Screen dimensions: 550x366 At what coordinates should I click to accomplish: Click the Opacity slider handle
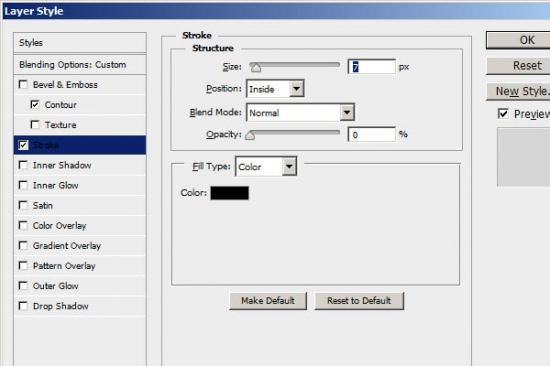click(250, 135)
